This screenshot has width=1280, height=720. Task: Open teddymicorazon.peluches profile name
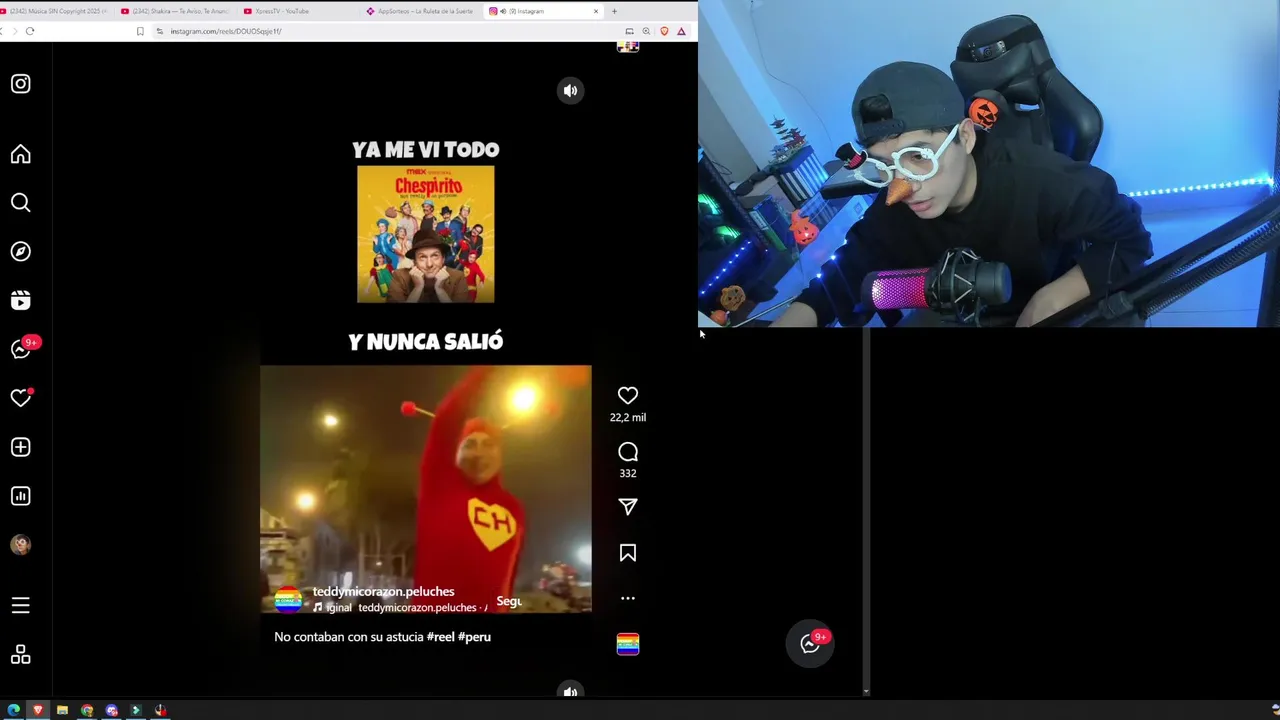click(383, 592)
